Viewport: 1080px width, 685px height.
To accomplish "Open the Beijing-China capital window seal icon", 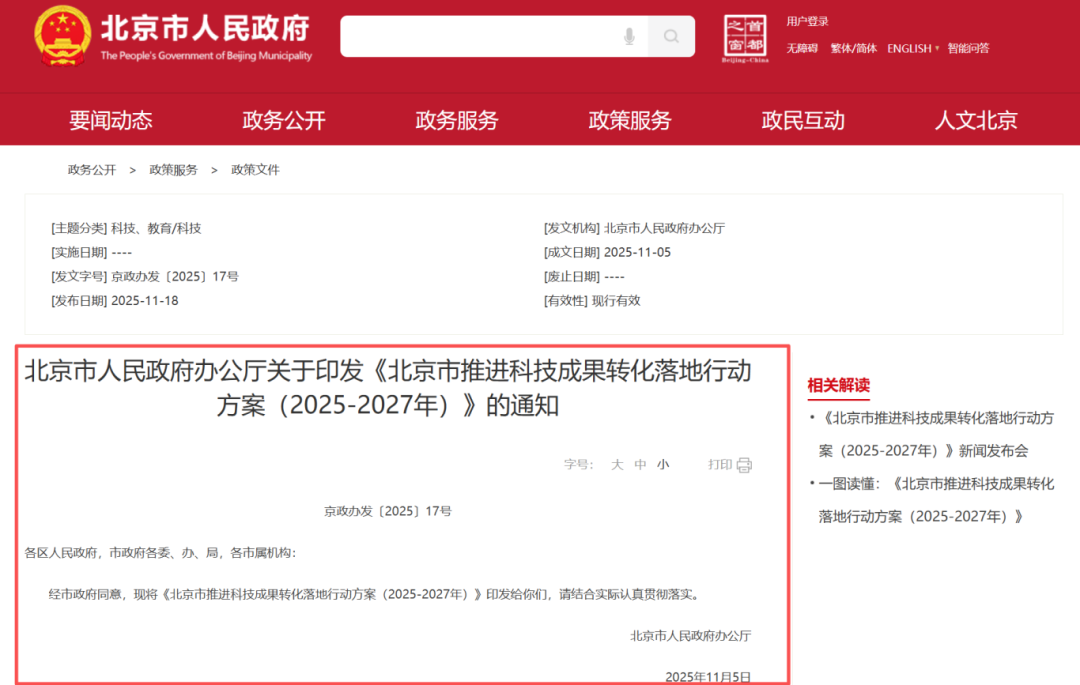I will (x=745, y=38).
